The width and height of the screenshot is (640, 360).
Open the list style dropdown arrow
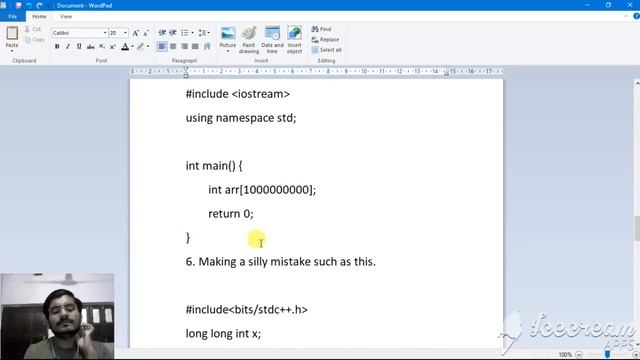(x=192, y=33)
